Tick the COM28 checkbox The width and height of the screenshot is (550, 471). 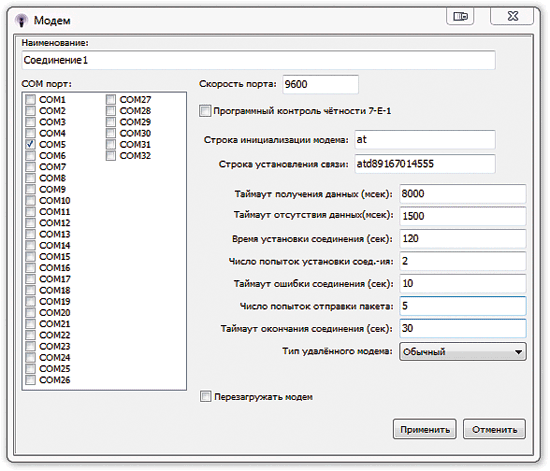111,111
